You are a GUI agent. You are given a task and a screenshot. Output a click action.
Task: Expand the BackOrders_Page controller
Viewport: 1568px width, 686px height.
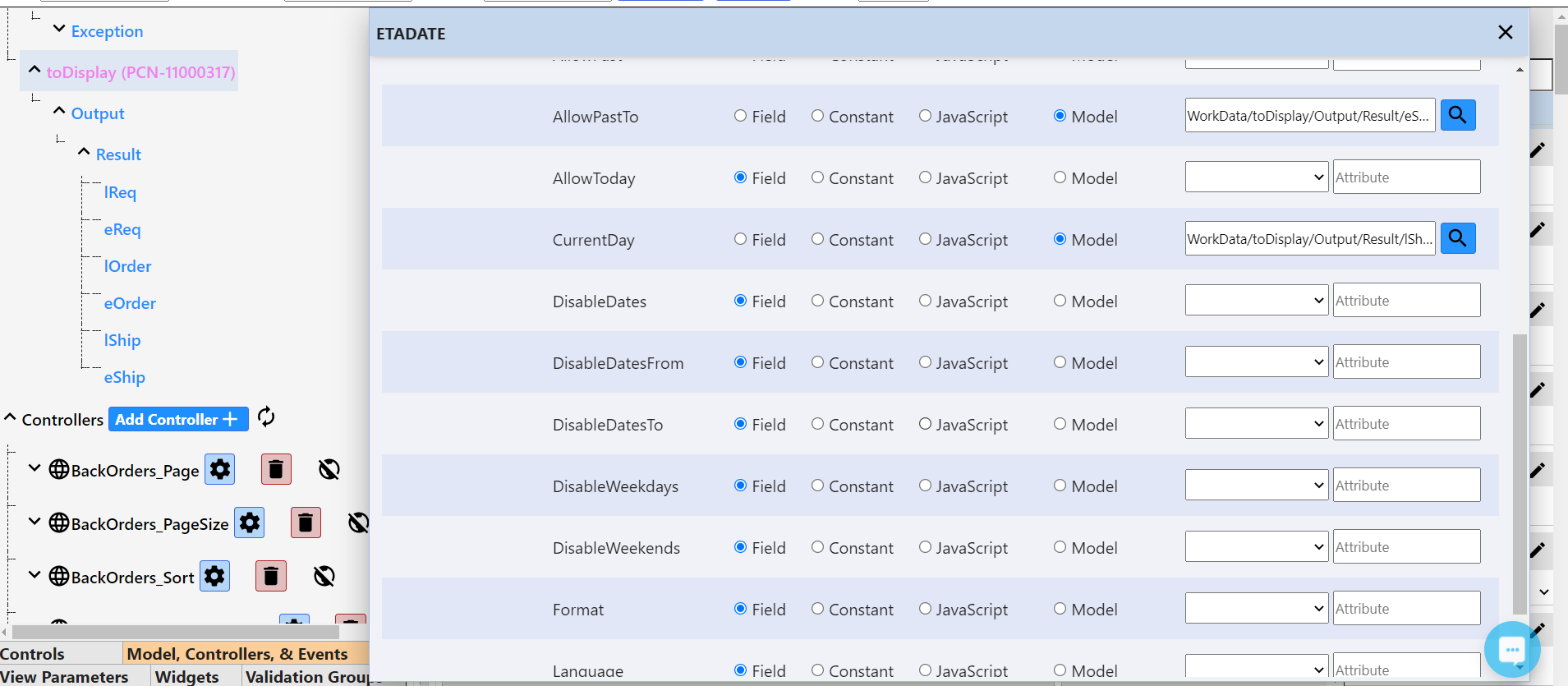34,468
